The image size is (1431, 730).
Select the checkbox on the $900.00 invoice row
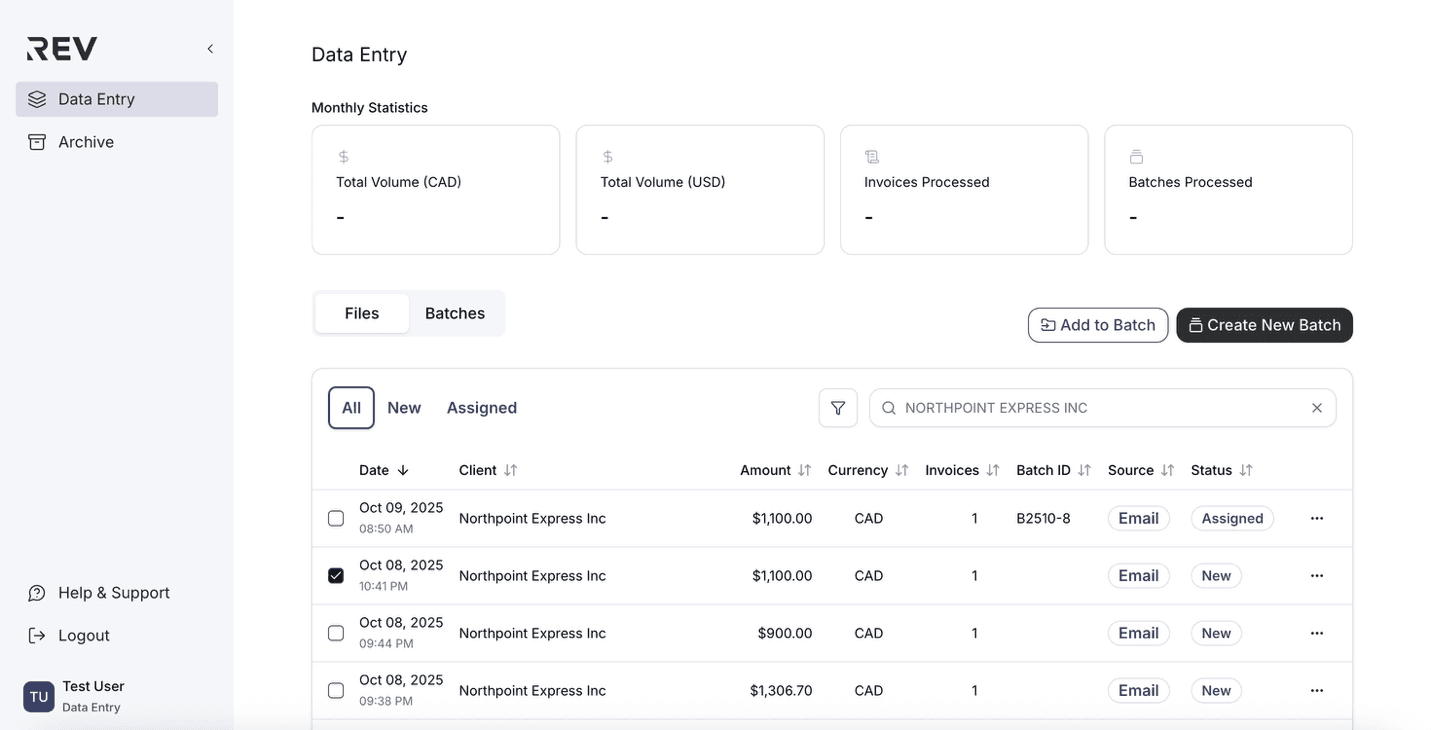(x=335, y=632)
